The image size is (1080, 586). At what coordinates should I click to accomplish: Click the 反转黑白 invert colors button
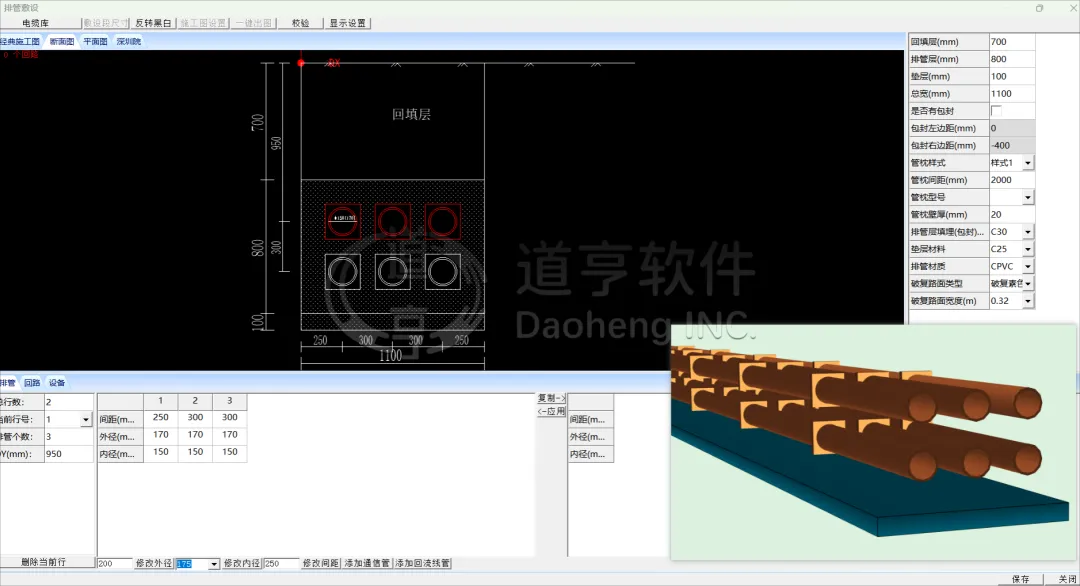[153, 22]
